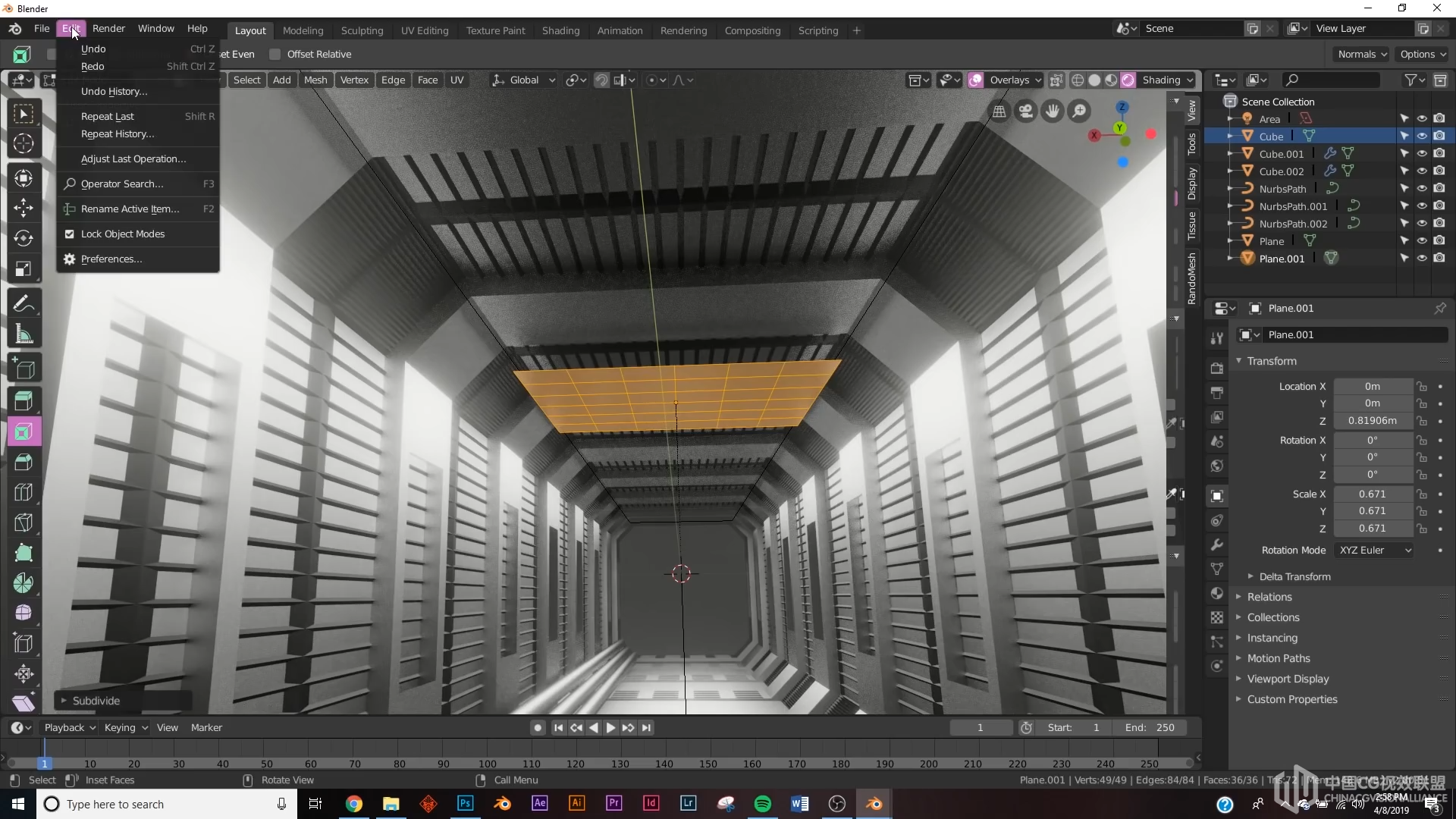The image size is (1456, 819).
Task: Hide Cube in viewport via eye icon
Action: (1422, 136)
